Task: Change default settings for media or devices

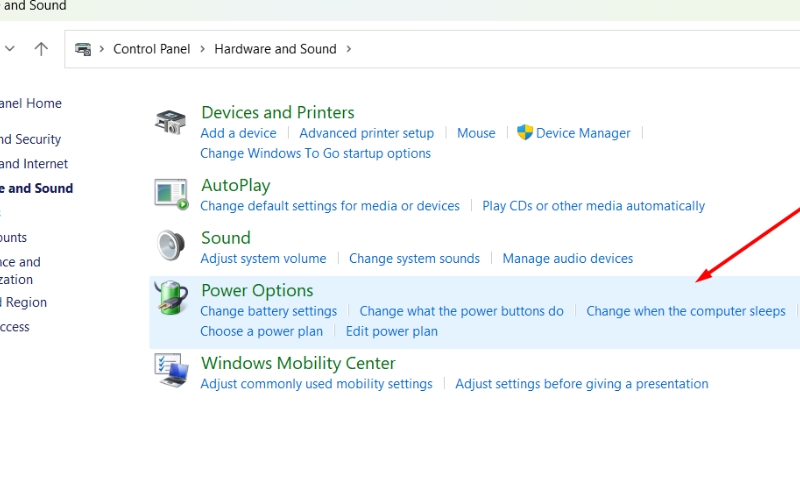Action: pos(330,206)
